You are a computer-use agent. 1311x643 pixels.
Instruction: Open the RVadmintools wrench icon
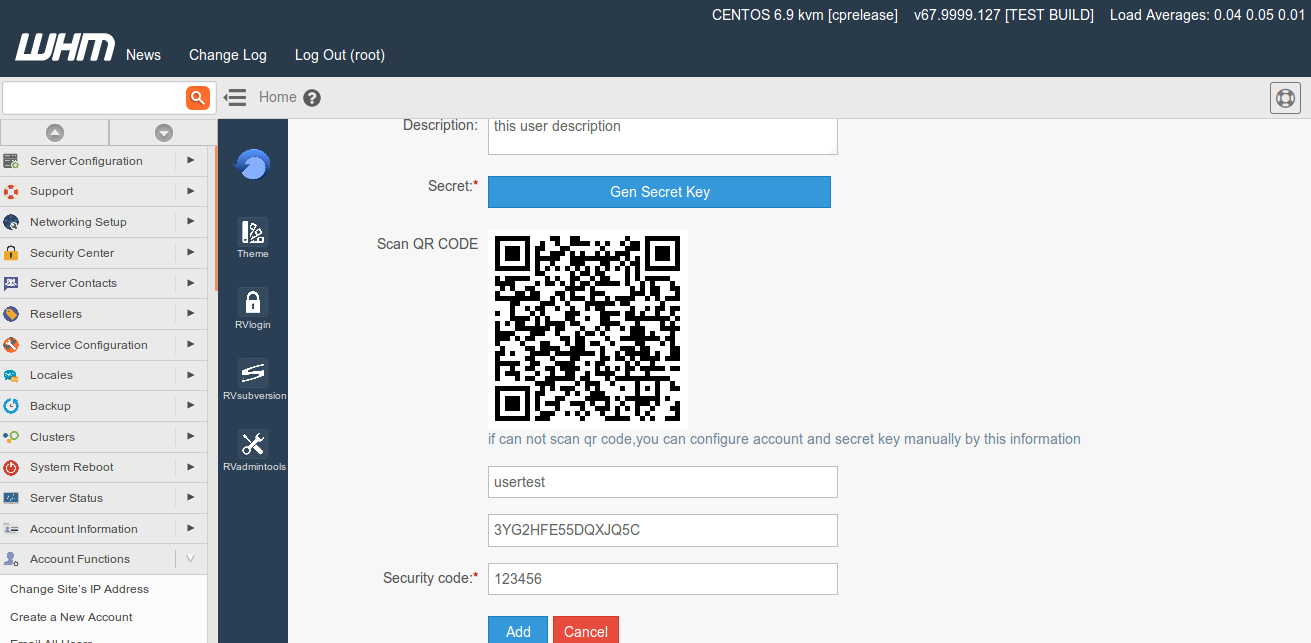pyautogui.click(x=253, y=450)
